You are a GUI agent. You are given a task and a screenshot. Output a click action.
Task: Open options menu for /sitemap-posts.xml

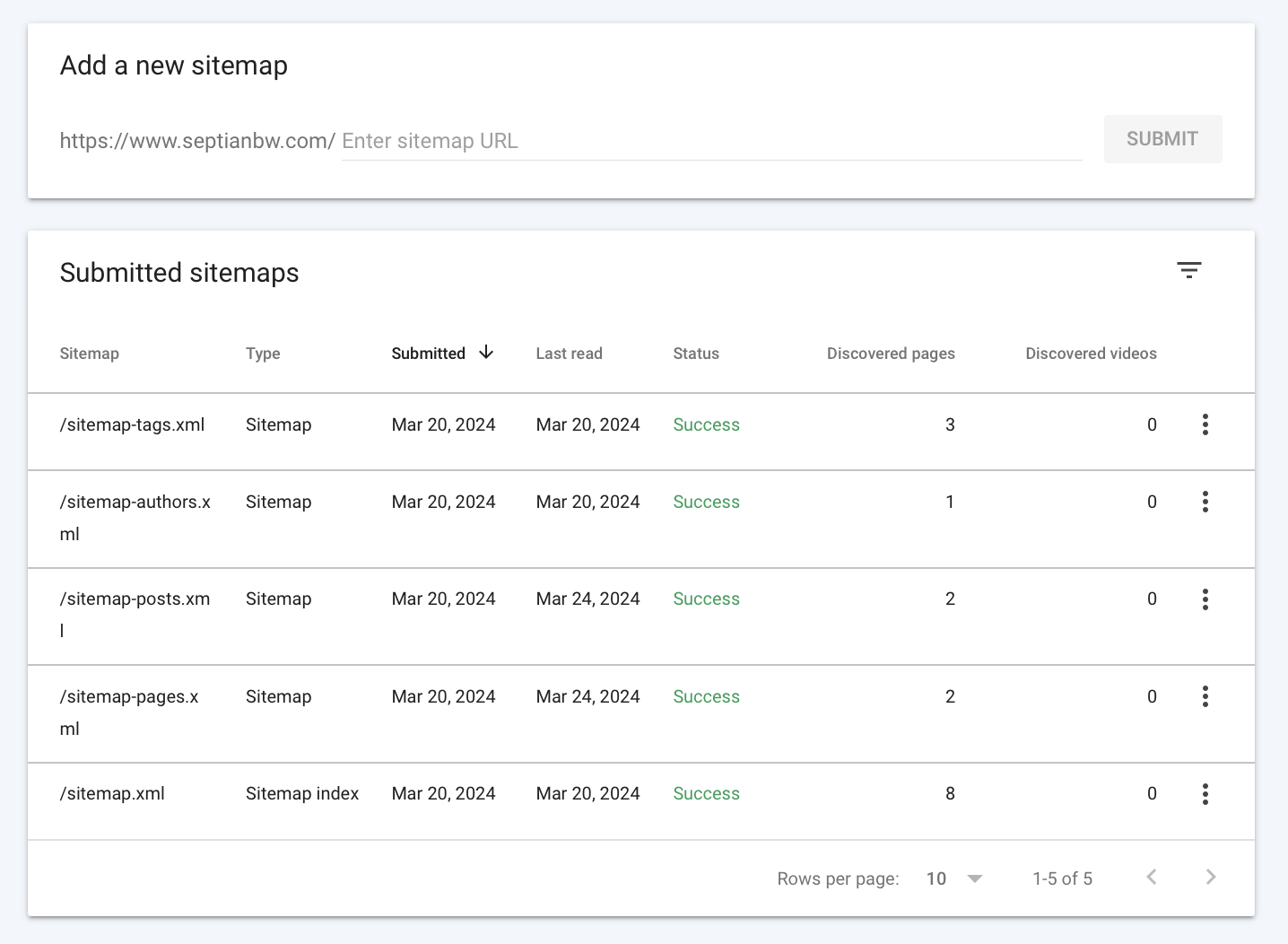1205,599
